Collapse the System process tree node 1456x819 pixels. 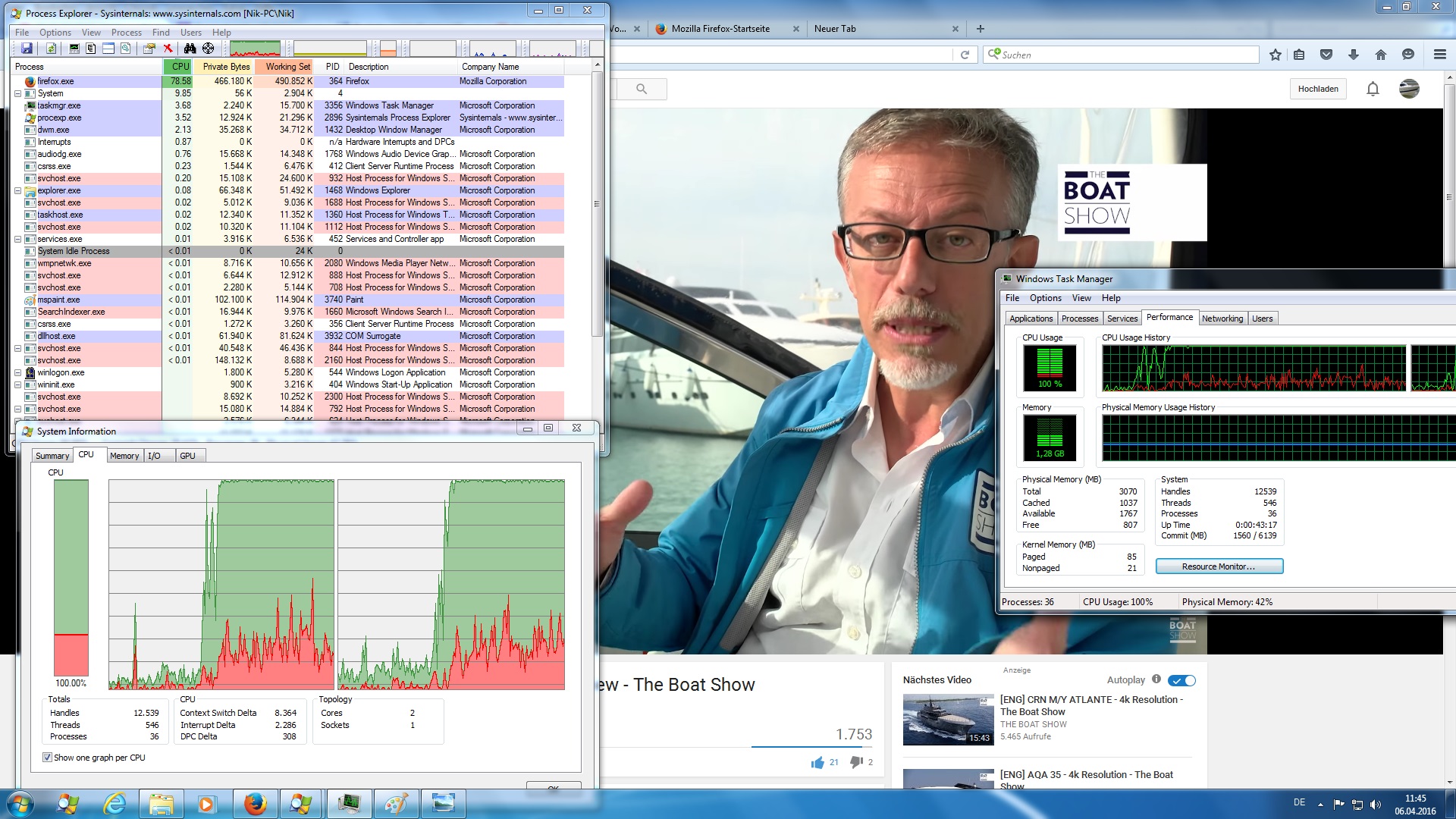point(17,93)
